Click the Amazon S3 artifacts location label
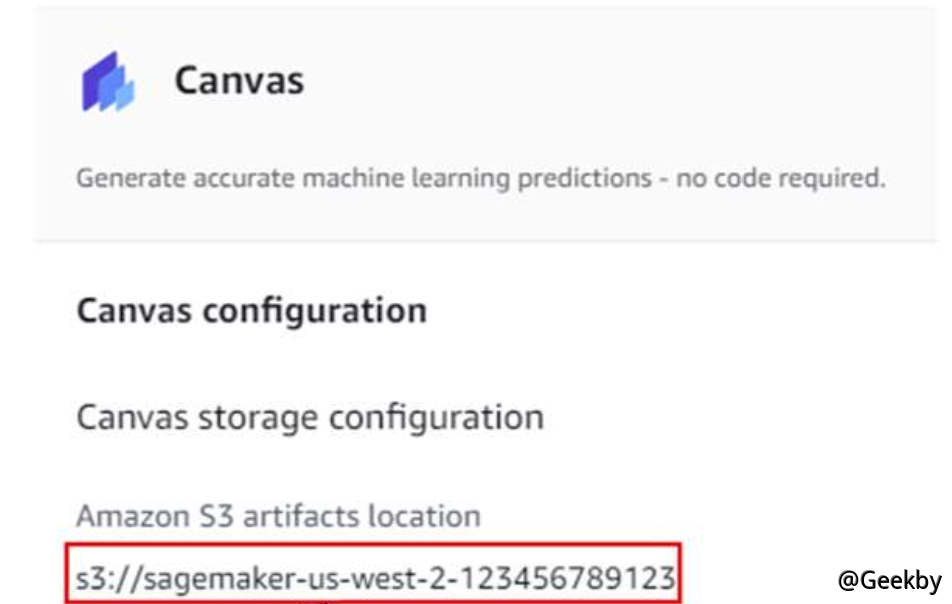The width and height of the screenshot is (952, 604). coord(278,516)
